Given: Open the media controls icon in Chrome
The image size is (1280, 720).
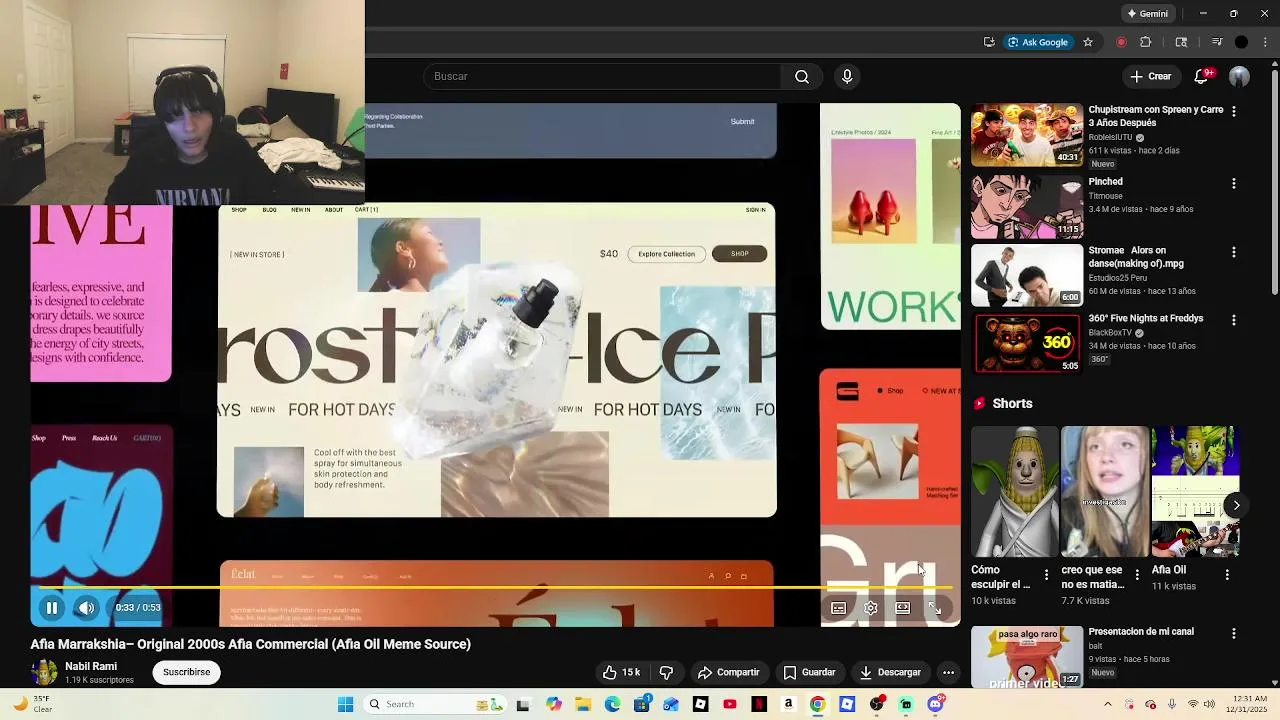Looking at the screenshot, I should coord(1217,42).
